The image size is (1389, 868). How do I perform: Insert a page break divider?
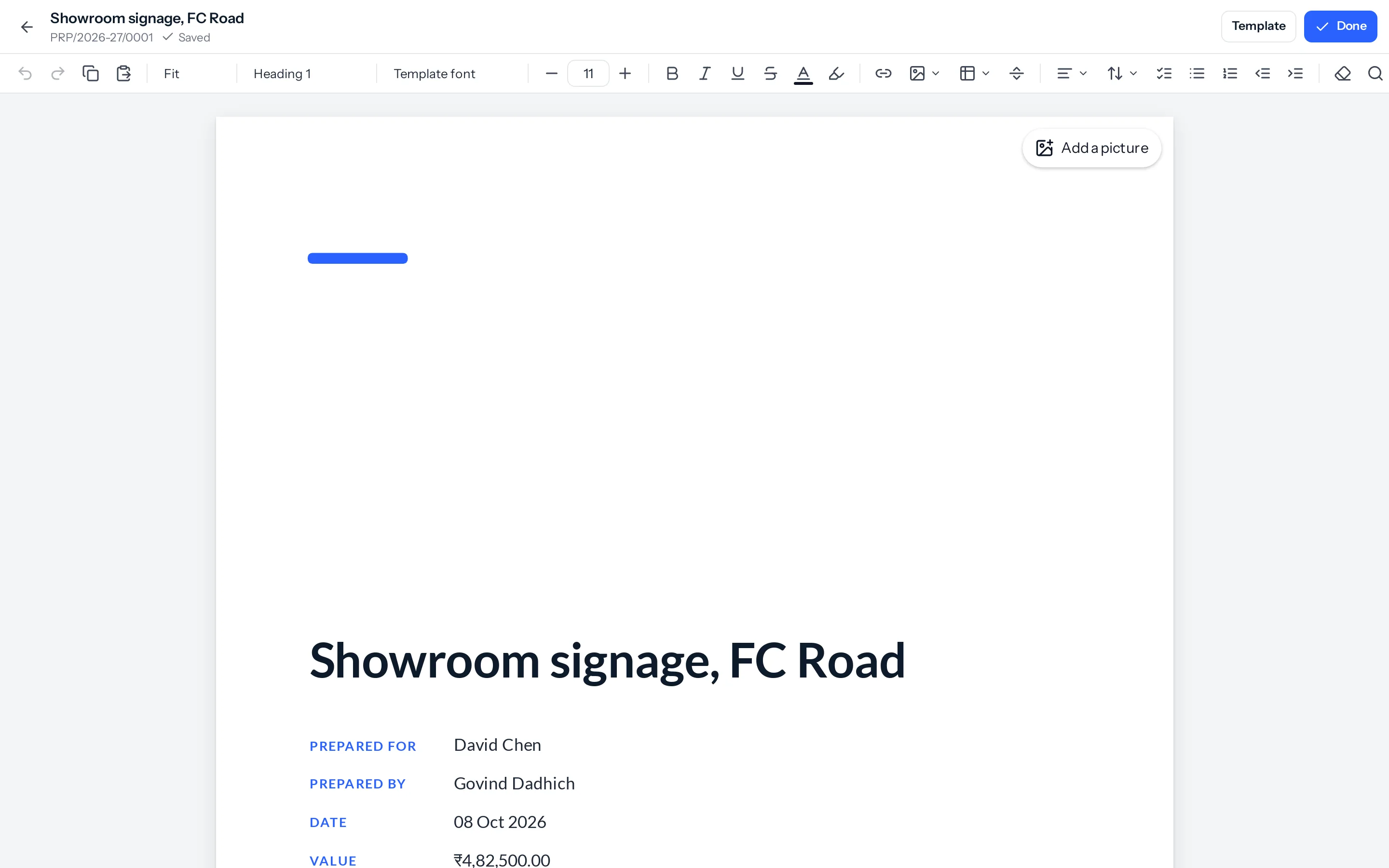coord(1017,73)
